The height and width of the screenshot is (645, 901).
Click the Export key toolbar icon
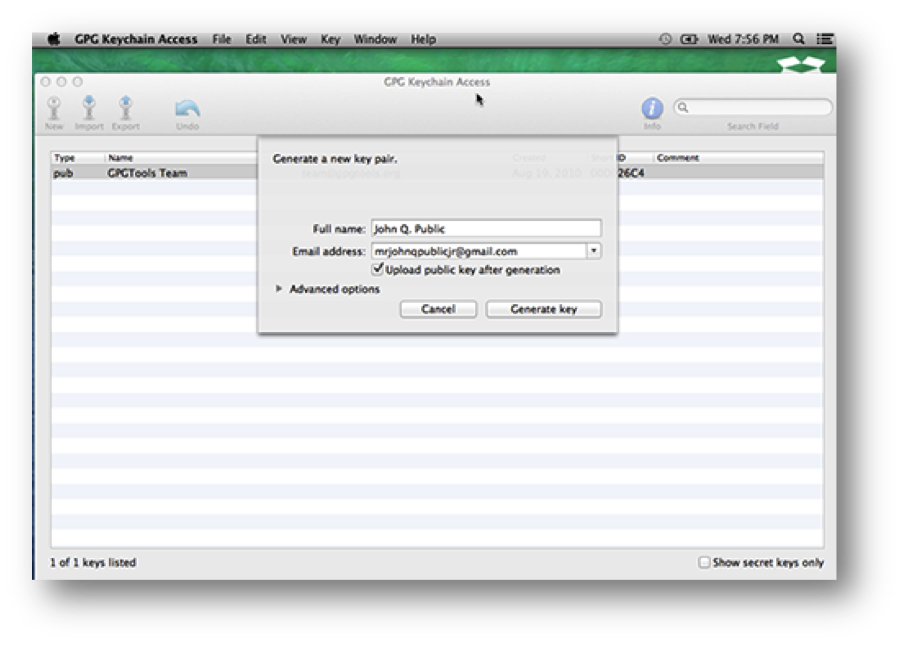click(x=125, y=108)
